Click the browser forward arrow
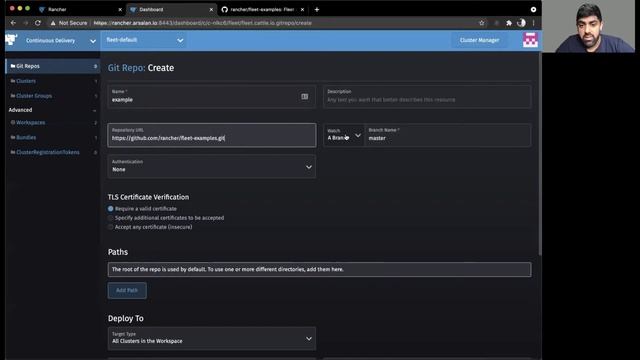This screenshot has height=360, width=640. 25,23
